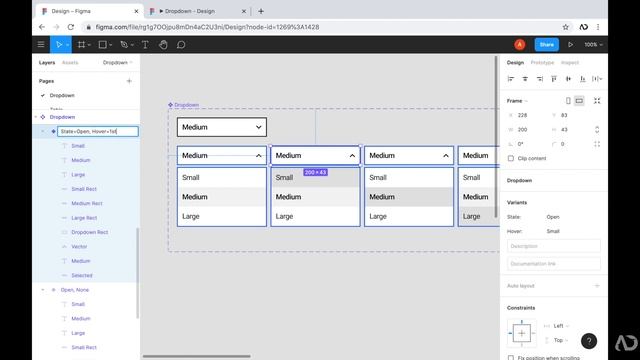The image size is (640, 360).
Task: Open the zoom level 100% dropdown
Action: pos(593,44)
